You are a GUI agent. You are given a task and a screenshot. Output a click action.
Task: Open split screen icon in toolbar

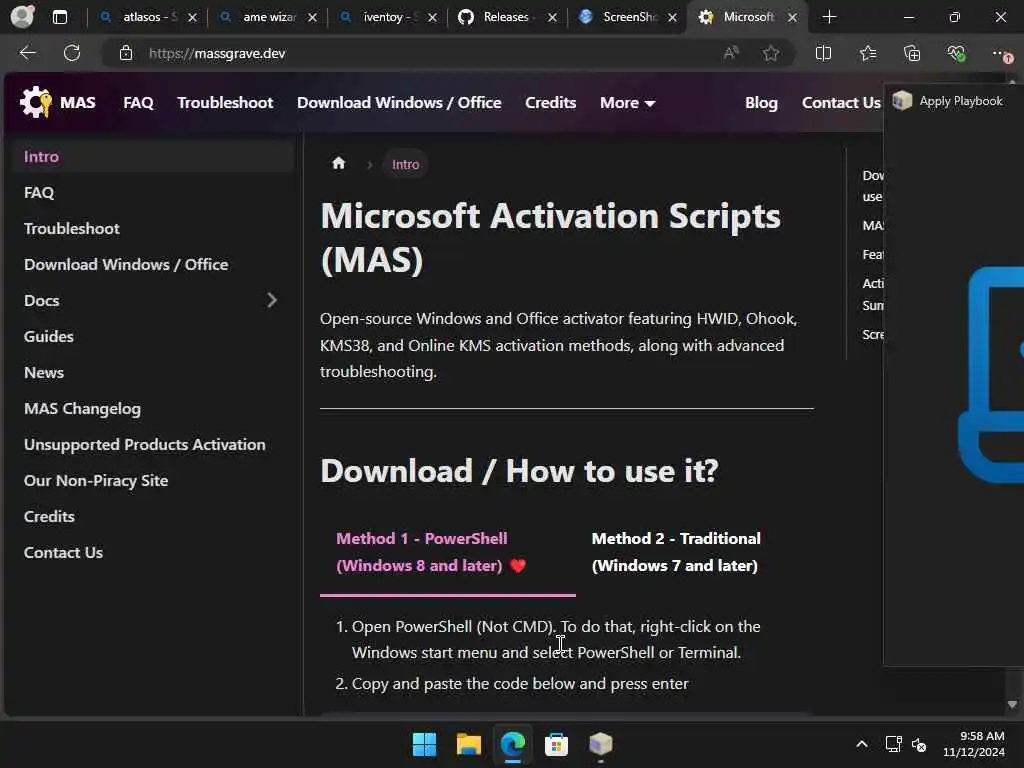[x=824, y=53]
